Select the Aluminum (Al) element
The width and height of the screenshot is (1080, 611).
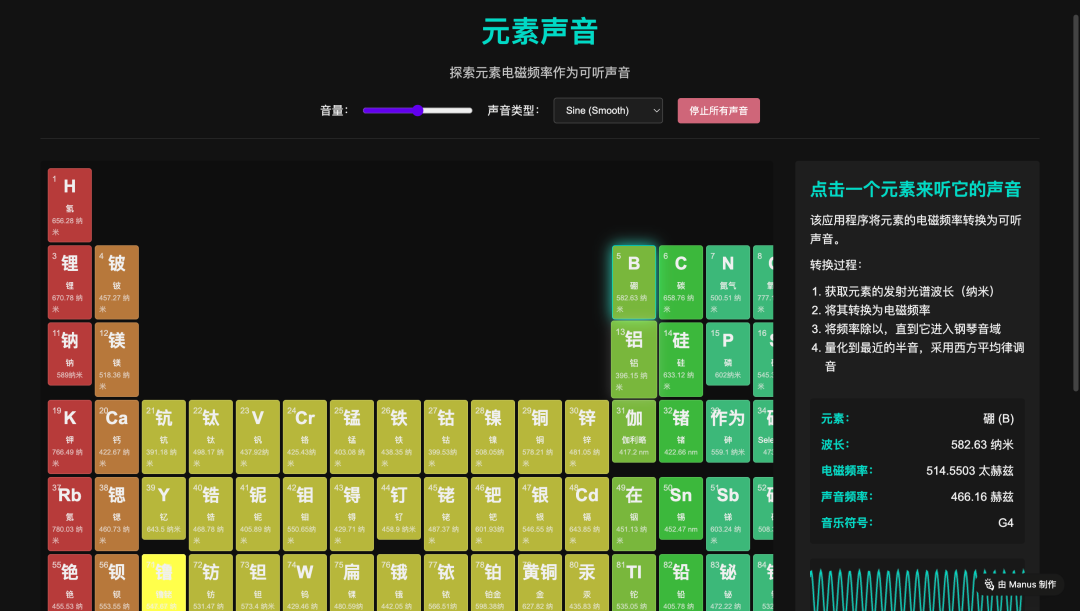click(634, 358)
